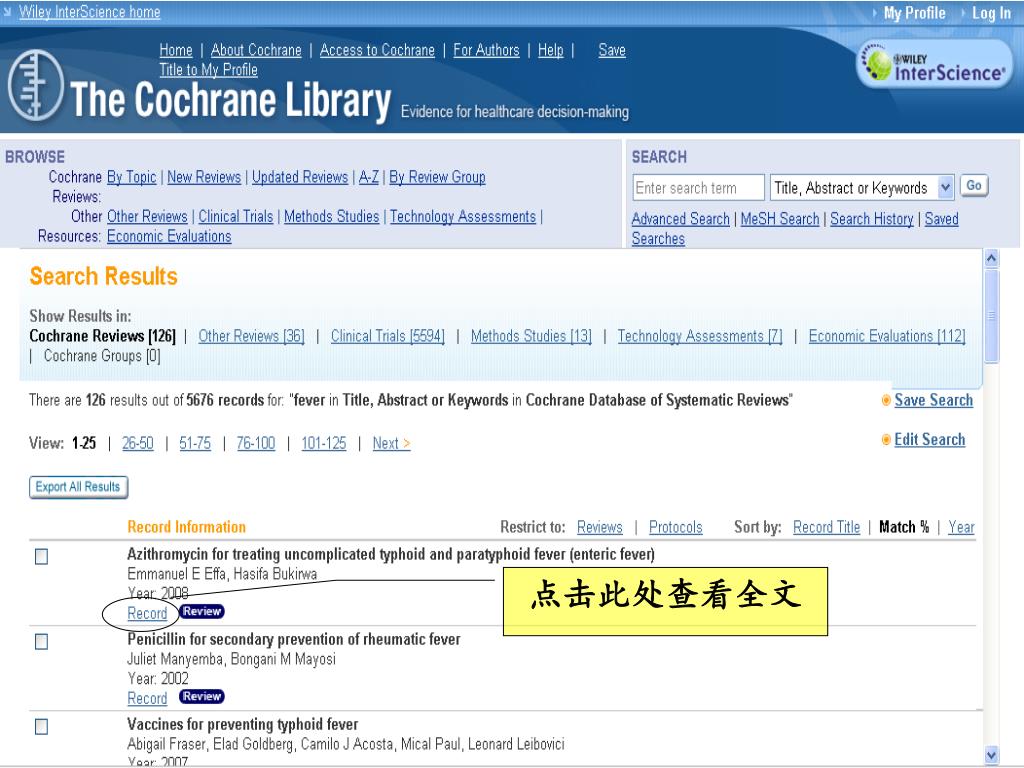
Task: Click scrollbar down arrow
Action: click(991, 756)
